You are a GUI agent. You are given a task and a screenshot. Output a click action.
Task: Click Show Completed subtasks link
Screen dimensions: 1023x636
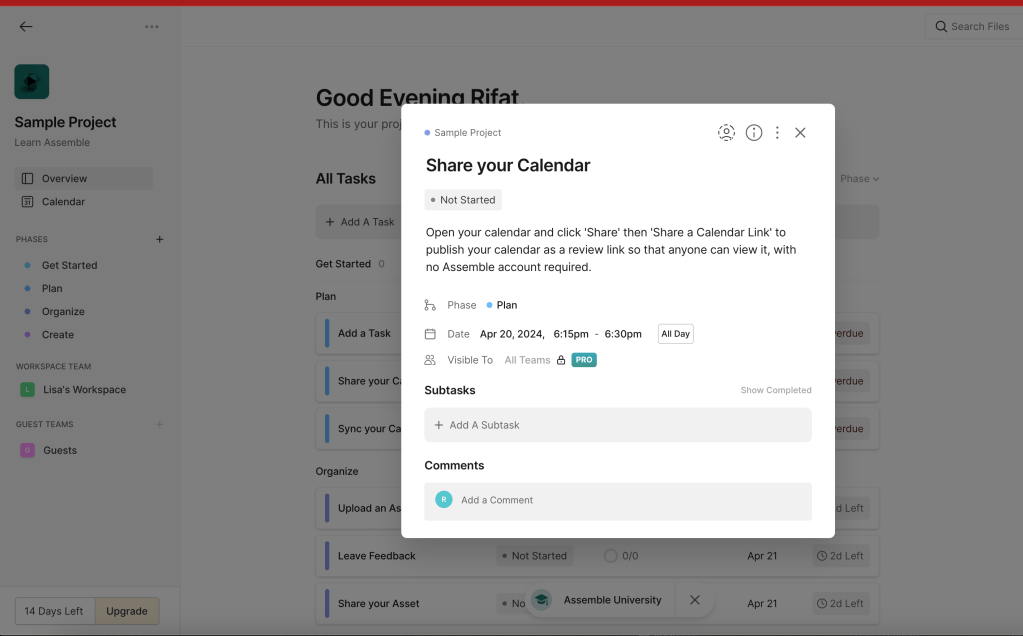pos(776,390)
